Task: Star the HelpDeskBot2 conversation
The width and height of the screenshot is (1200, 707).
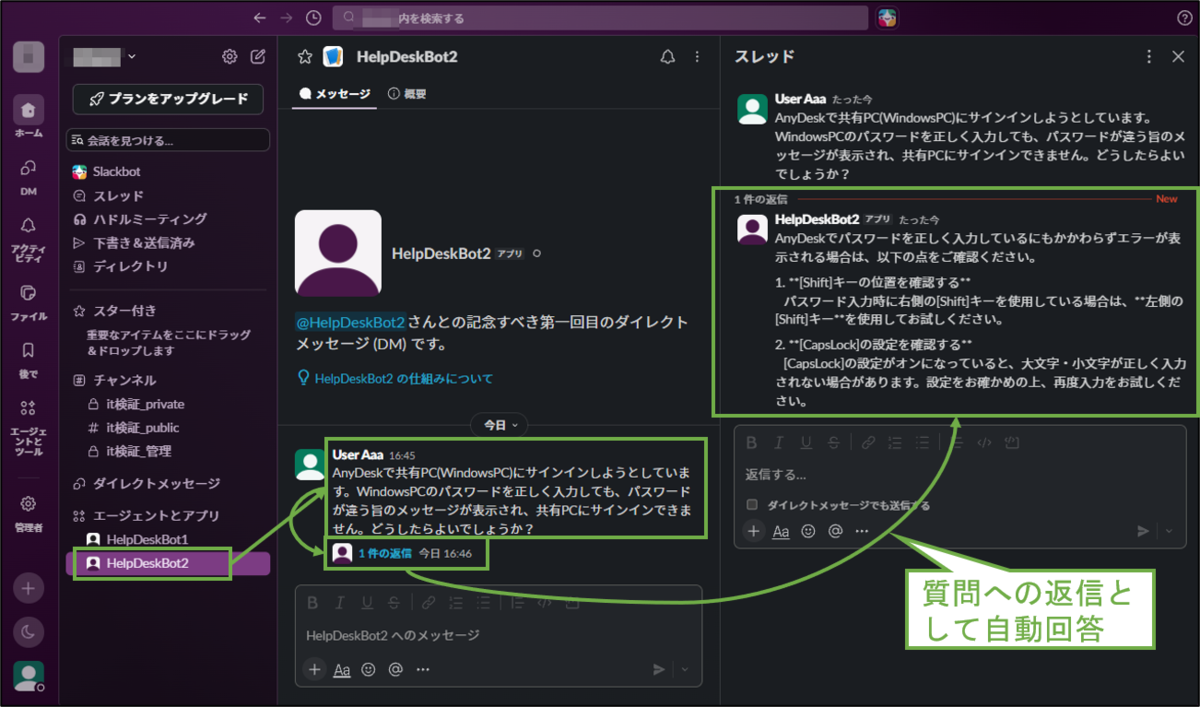Action: (305, 57)
